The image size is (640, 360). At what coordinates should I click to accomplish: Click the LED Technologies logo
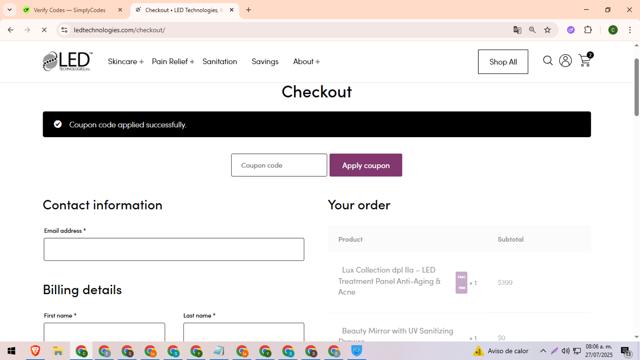[67, 61]
